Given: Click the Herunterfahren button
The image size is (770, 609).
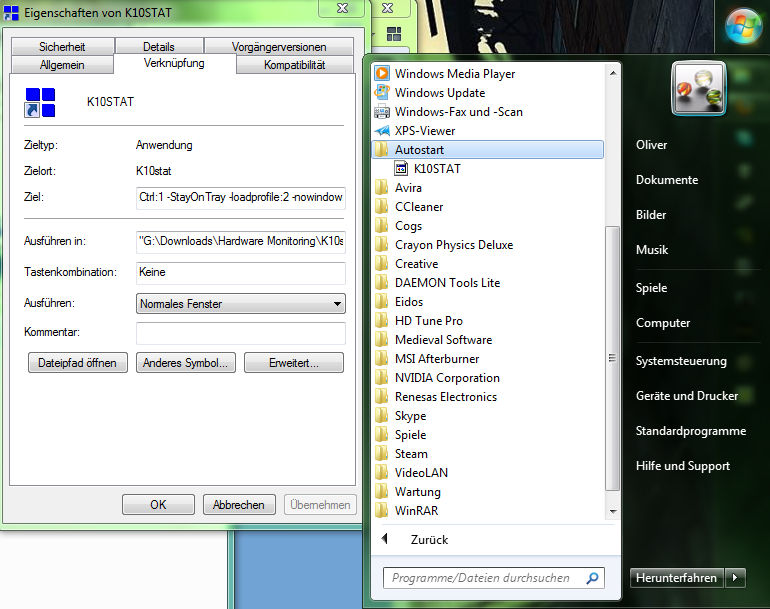Looking at the screenshot, I should pyautogui.click(x=677, y=578).
